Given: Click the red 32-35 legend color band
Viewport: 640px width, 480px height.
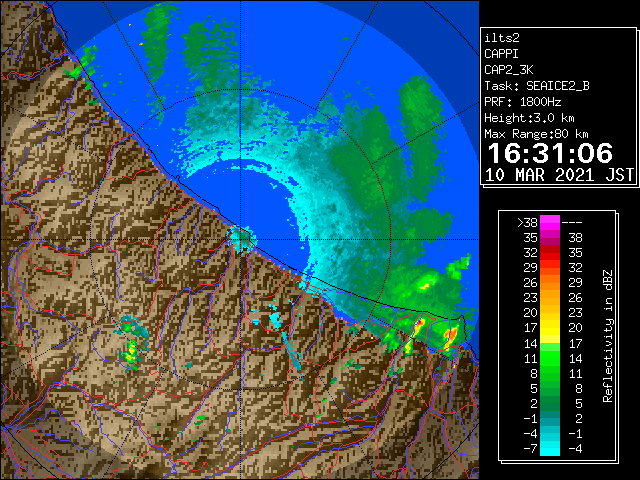Looking at the screenshot, I should pyautogui.click(x=550, y=253).
